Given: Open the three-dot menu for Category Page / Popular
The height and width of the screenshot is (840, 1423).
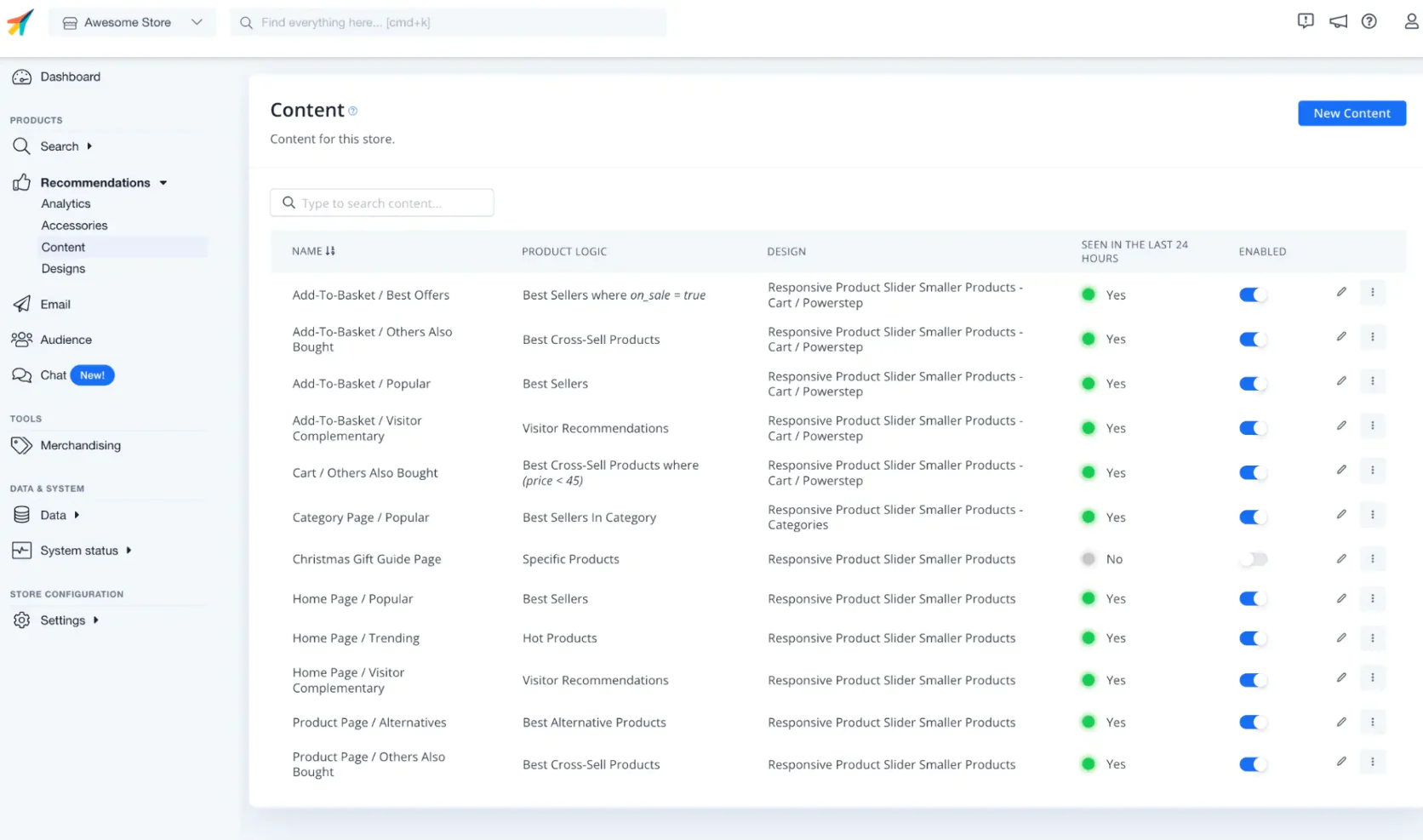Looking at the screenshot, I should 1372,514.
